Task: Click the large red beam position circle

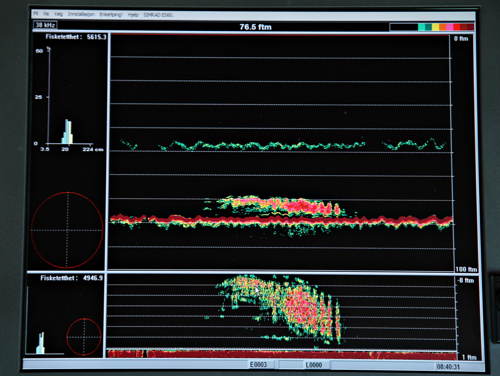Action: (x=67, y=230)
